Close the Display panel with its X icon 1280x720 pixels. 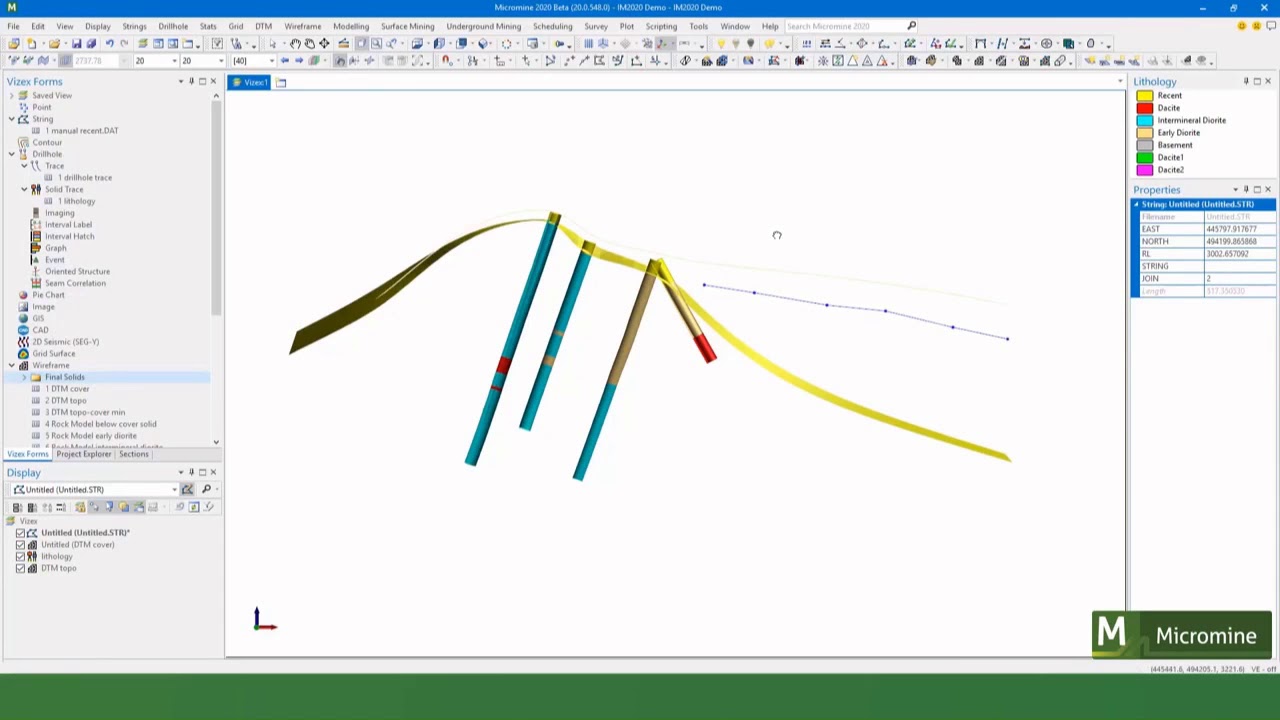pyautogui.click(x=213, y=472)
